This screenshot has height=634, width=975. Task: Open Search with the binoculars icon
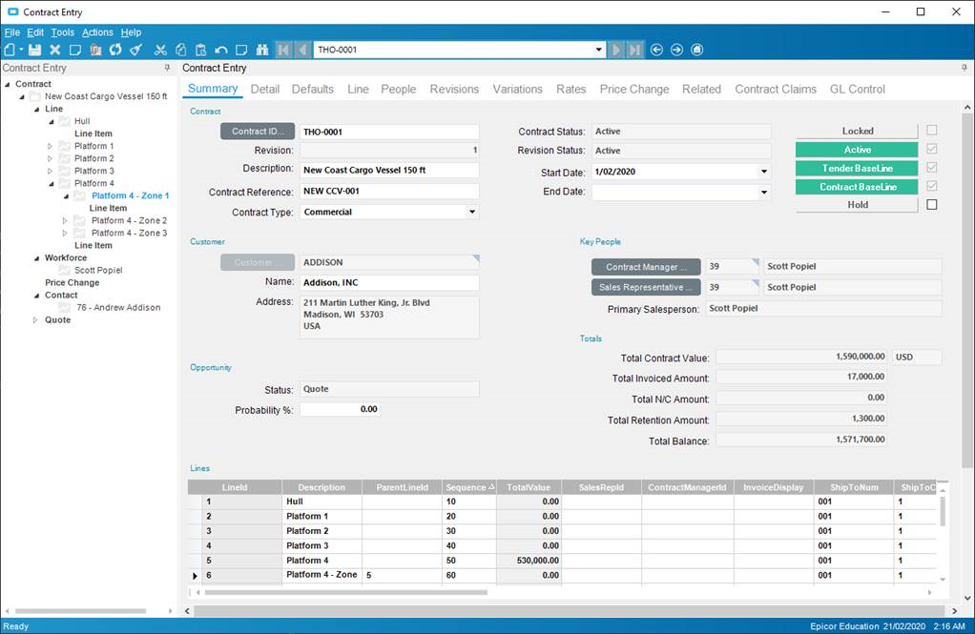pyautogui.click(x=262, y=50)
